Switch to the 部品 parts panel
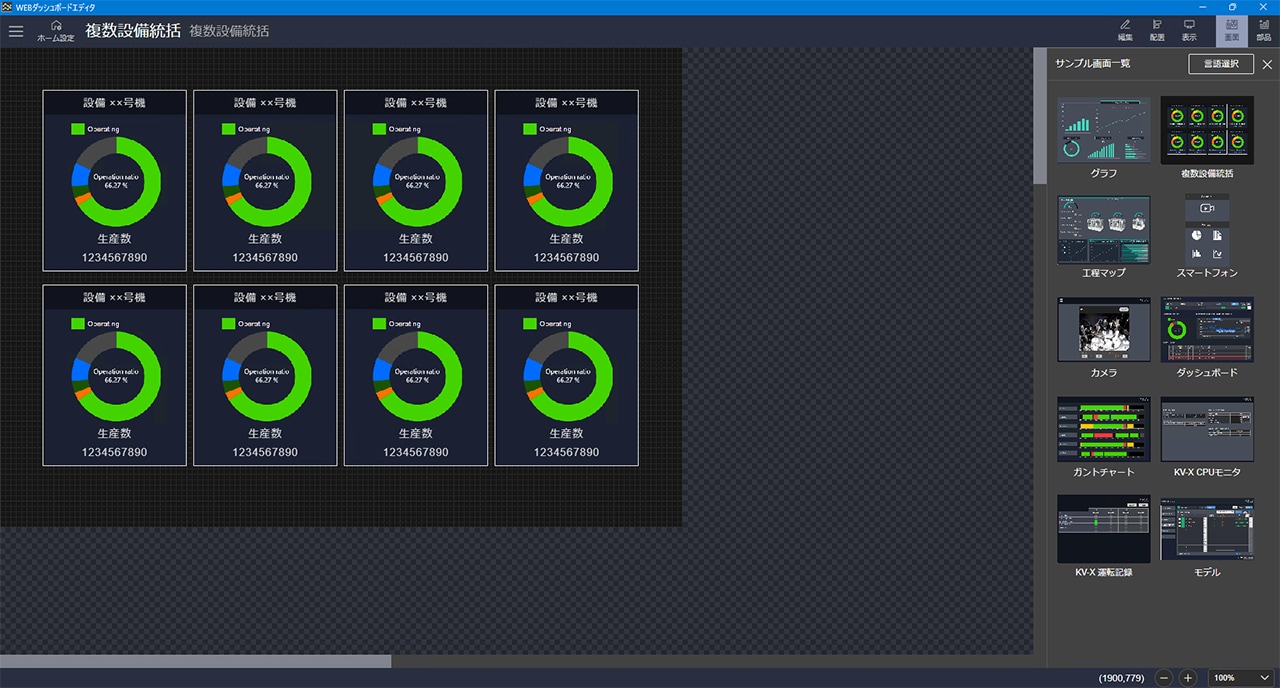The height and width of the screenshot is (688, 1280). [1264, 30]
